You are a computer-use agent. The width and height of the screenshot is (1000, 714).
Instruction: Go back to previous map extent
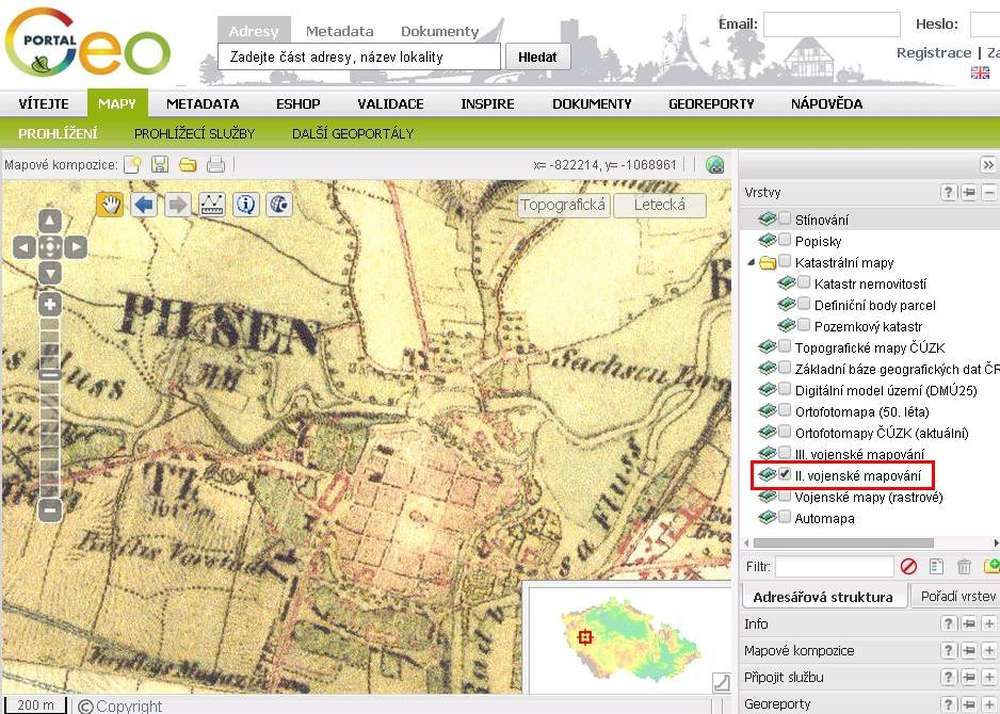point(144,205)
